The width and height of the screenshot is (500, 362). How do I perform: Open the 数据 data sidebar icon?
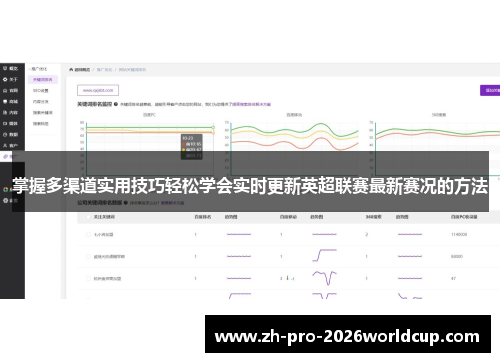point(5,134)
